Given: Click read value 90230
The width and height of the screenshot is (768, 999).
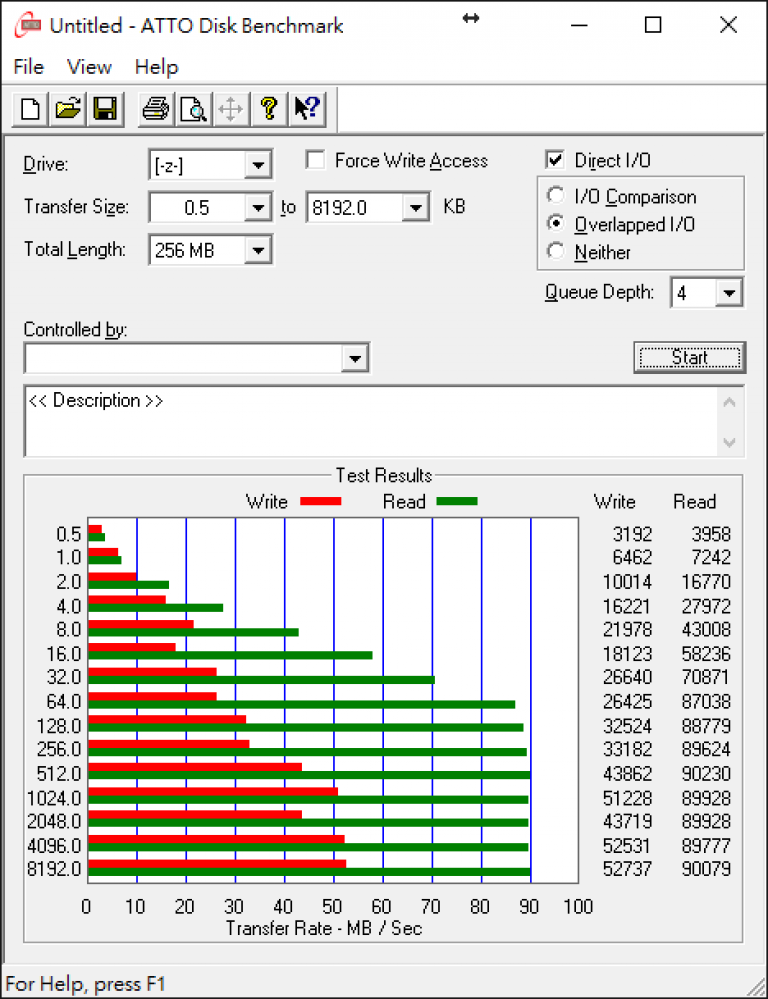Looking at the screenshot, I should click(x=706, y=773).
